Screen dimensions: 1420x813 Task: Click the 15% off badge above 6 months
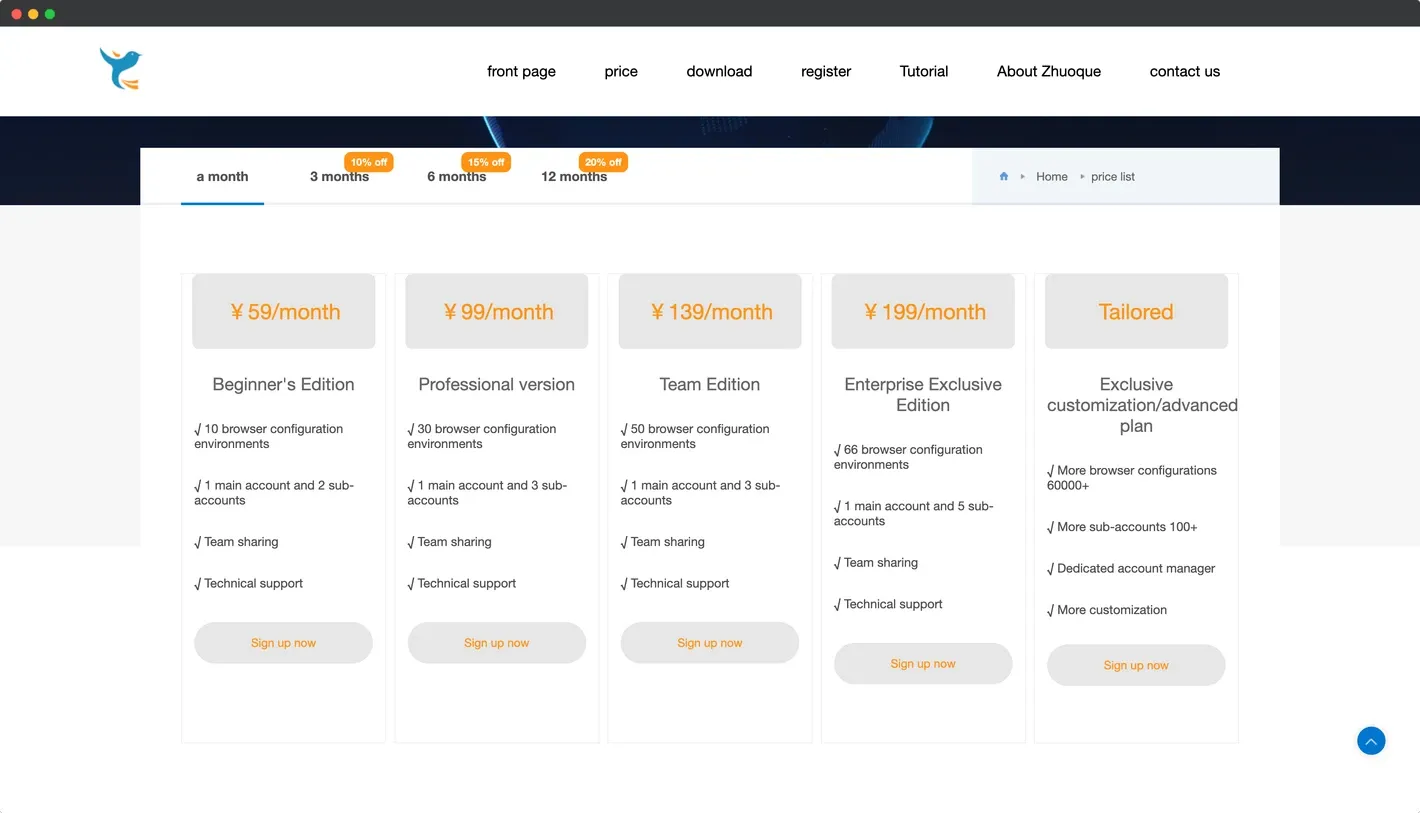click(x=486, y=161)
